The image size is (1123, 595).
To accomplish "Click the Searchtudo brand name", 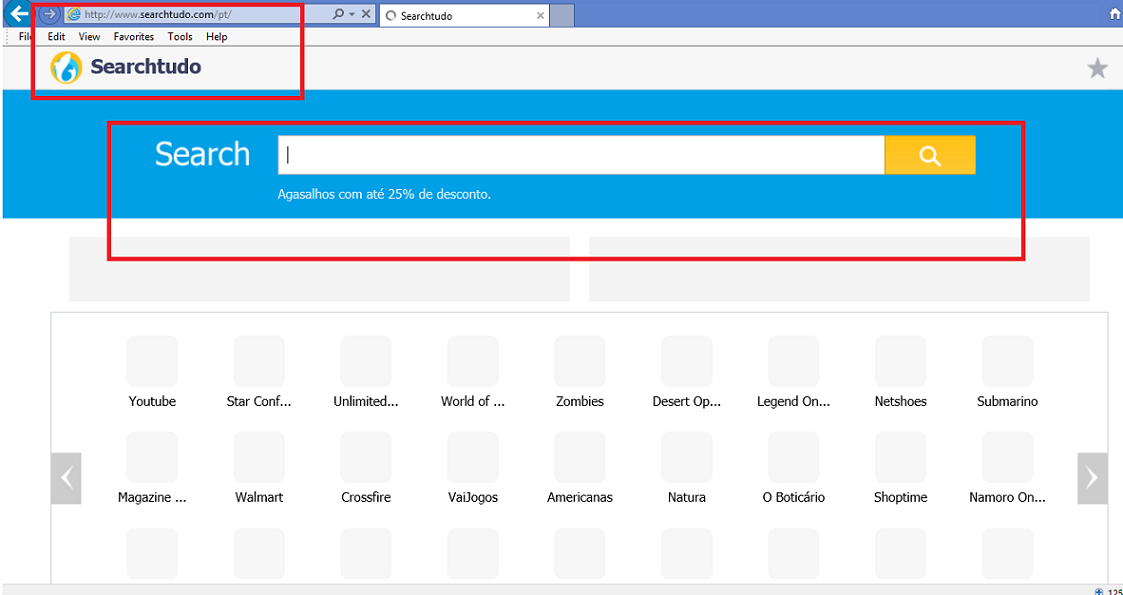I will (145, 67).
